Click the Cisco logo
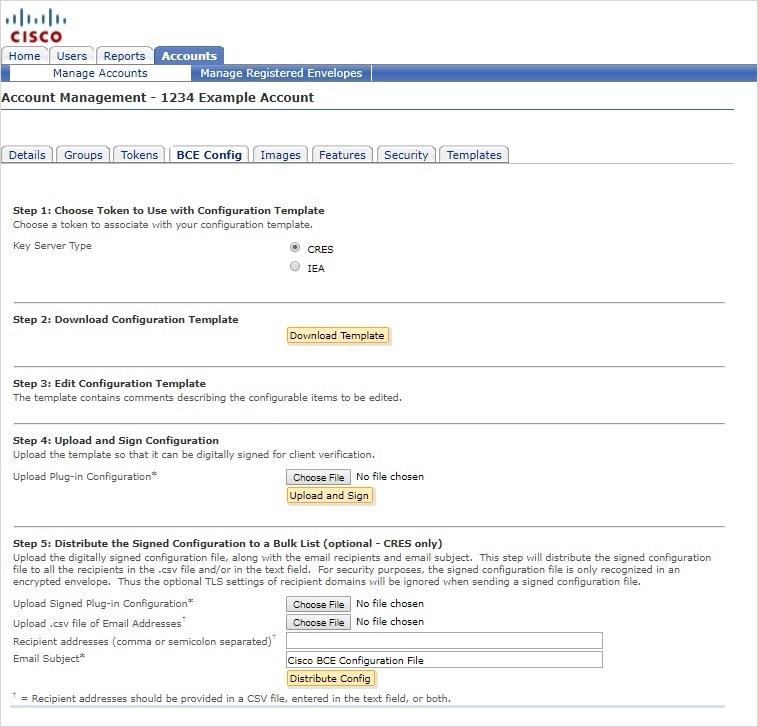This screenshot has height=727, width=758. pyautogui.click(x=34, y=25)
